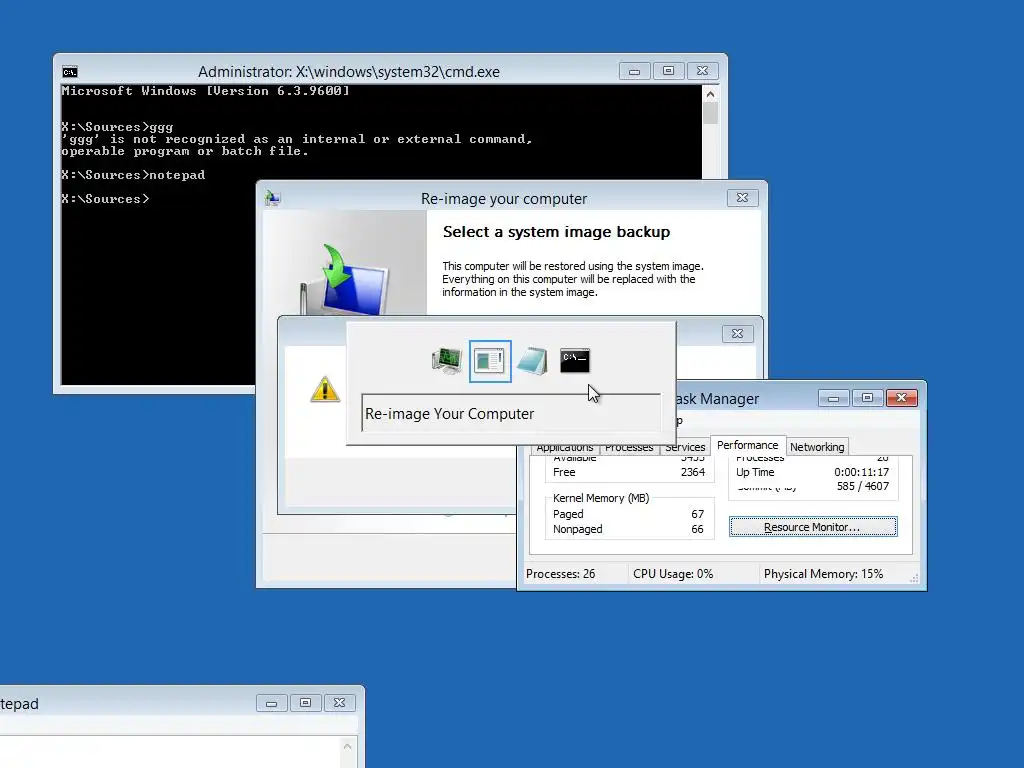Image resolution: width=1024 pixels, height=768 pixels.
Task: Close the Task Manager window
Action: pyautogui.click(x=902, y=398)
